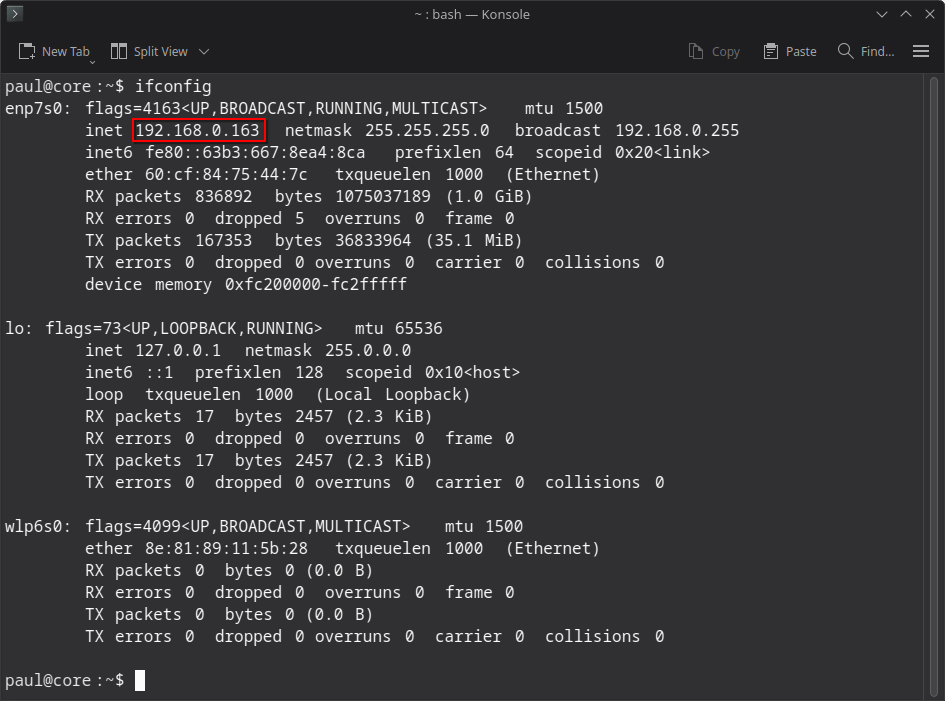The width and height of the screenshot is (945, 701).
Task: Minimize the Konsole window
Action: tap(882, 14)
